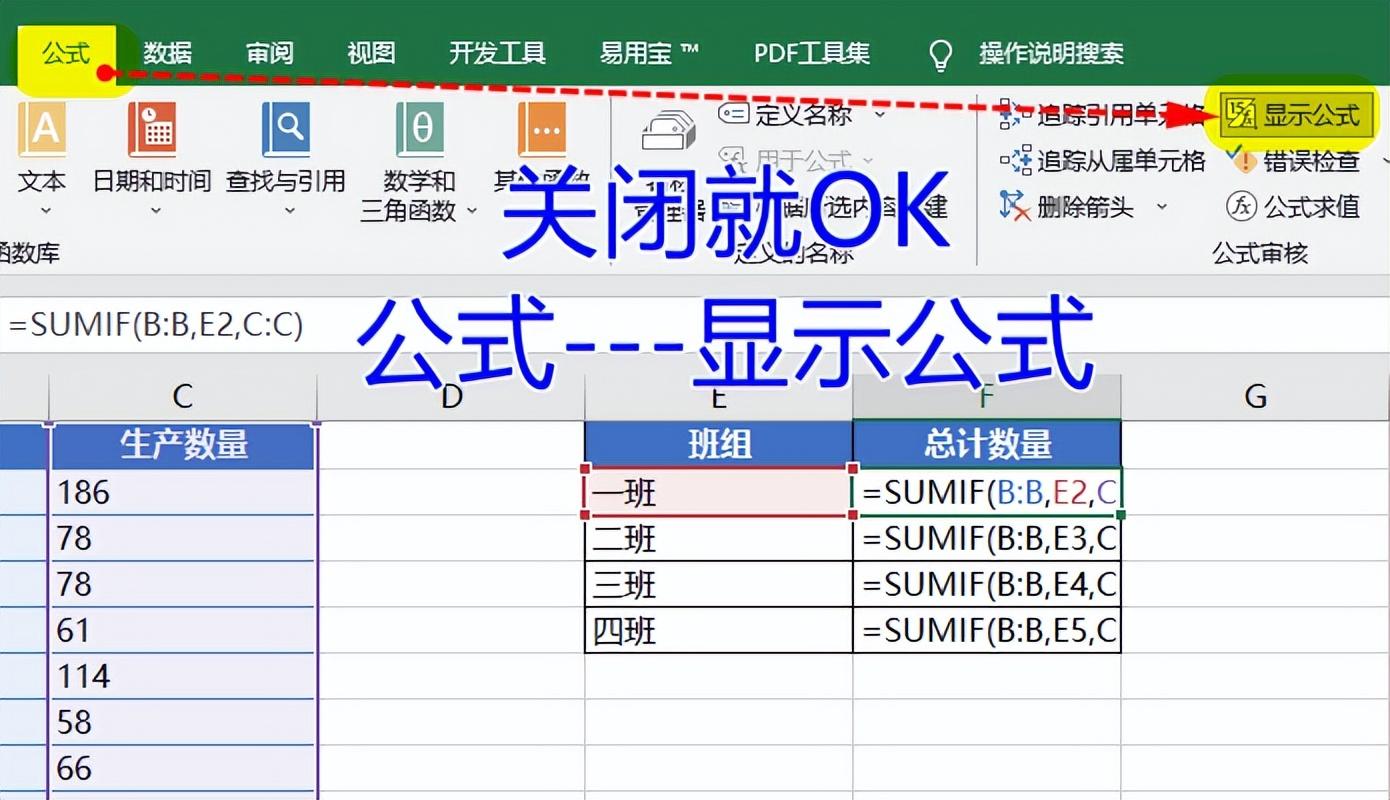Image resolution: width=1390 pixels, height=800 pixels.
Task: Click the orange 其他函数 book icon
Action: point(542,130)
